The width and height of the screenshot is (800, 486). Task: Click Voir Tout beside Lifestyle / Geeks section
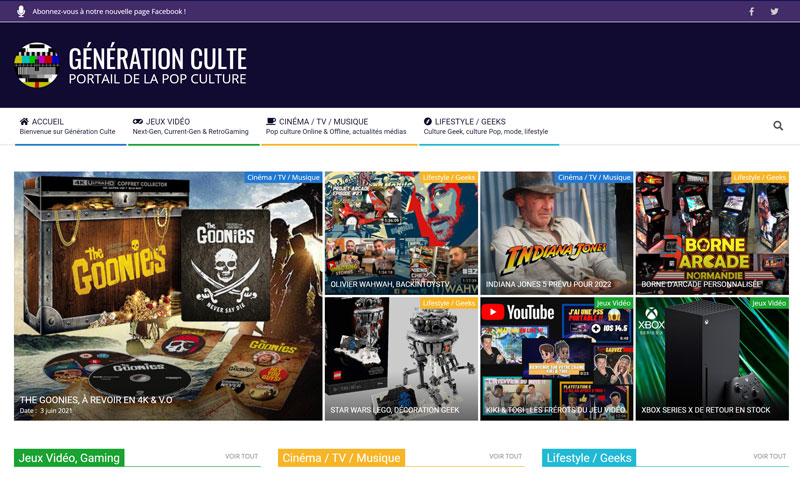[x=770, y=457]
